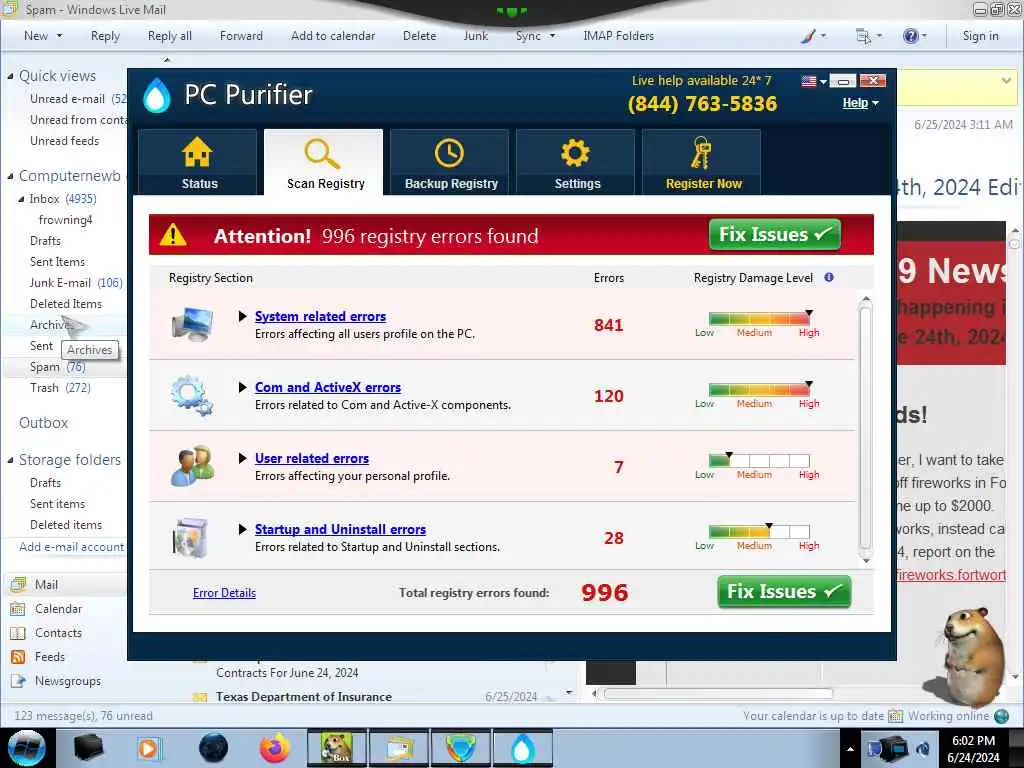Click the warning triangle icon in Attention banner
Screen dimensions: 1024x768
click(x=173, y=234)
